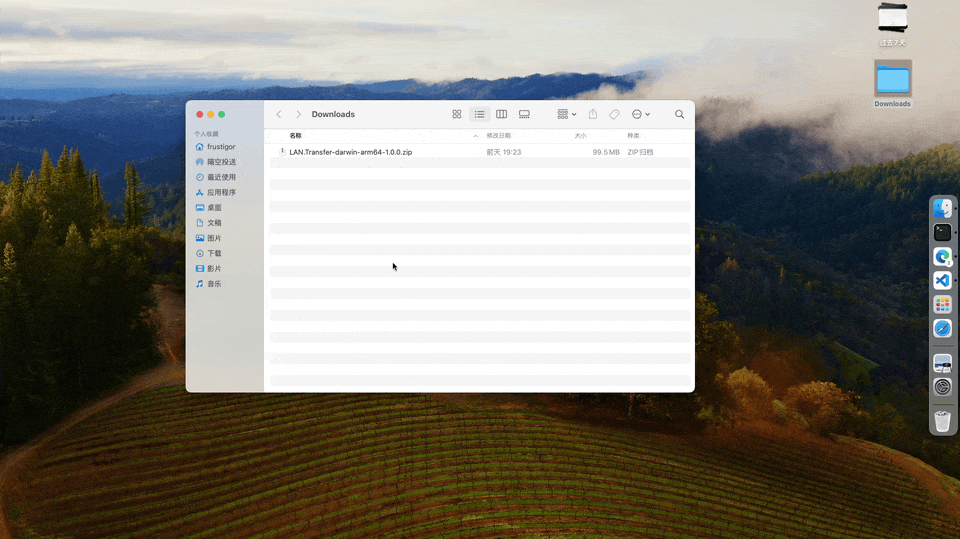Go back in Finder navigation
The width and height of the screenshot is (960, 539).
pyautogui.click(x=279, y=115)
